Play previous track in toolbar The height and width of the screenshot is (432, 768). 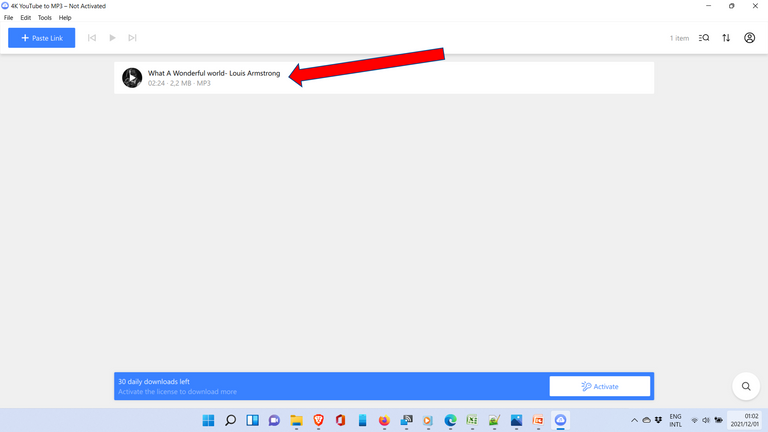point(92,38)
